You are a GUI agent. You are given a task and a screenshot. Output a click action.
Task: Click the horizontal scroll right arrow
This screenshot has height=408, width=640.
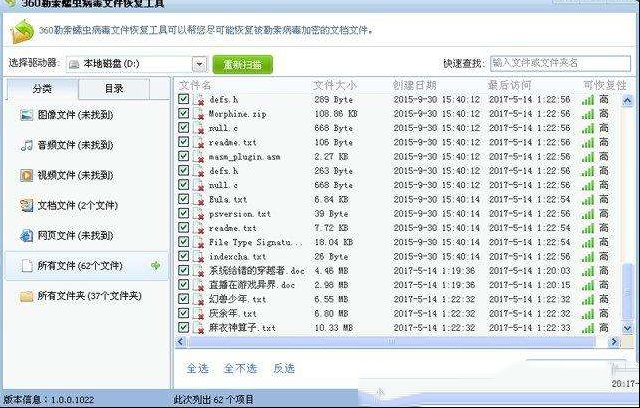tap(613, 342)
